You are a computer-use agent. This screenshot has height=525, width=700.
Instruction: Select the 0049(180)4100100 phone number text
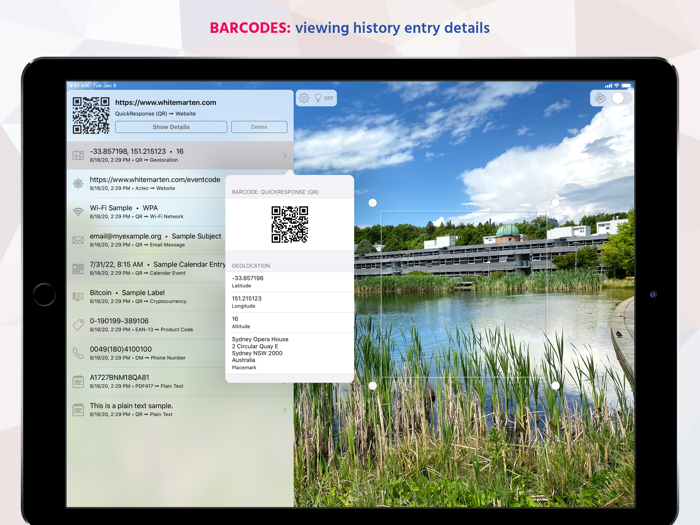tap(121, 349)
